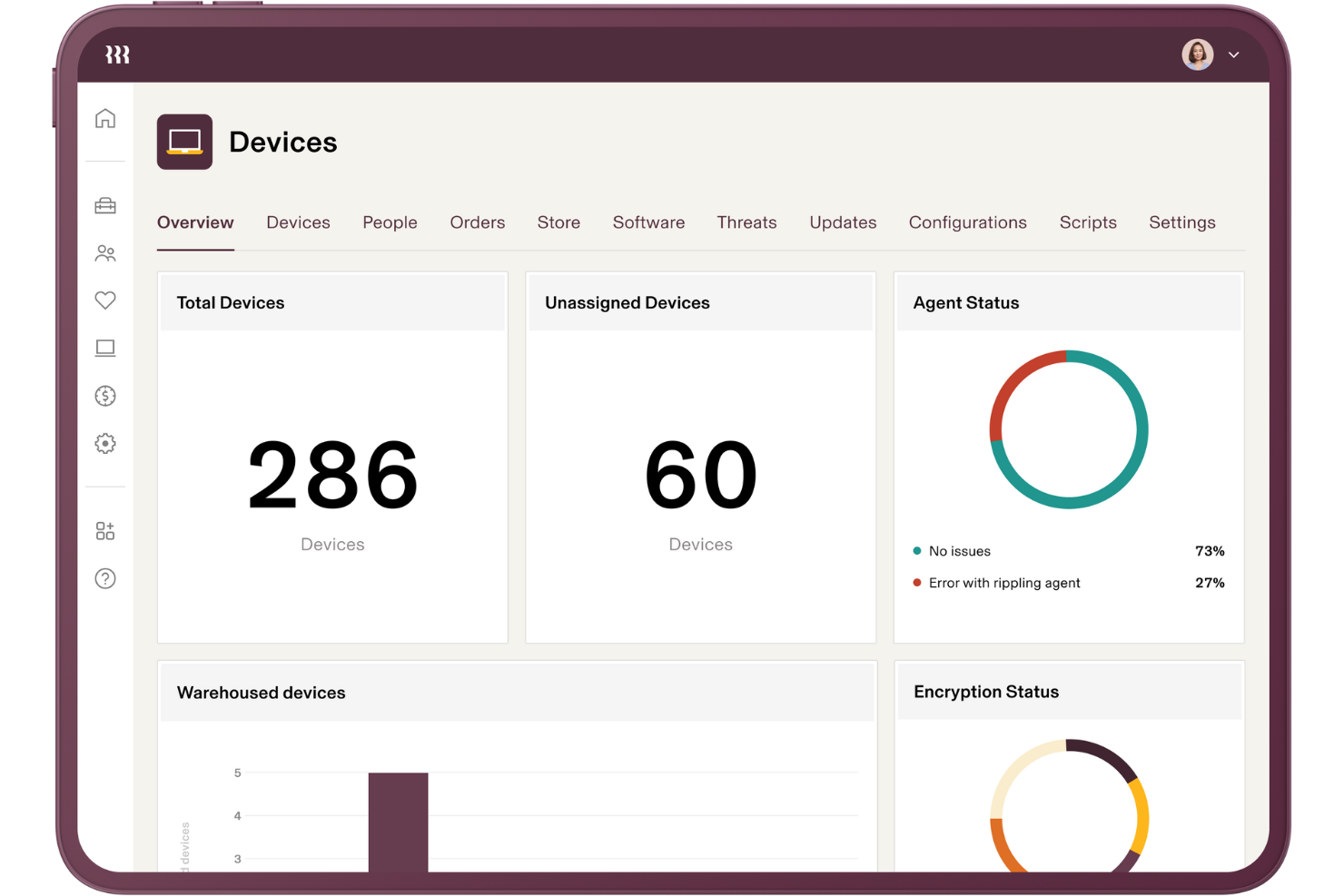
Task: Click the Agent Status donut chart
Action: coord(1069,428)
